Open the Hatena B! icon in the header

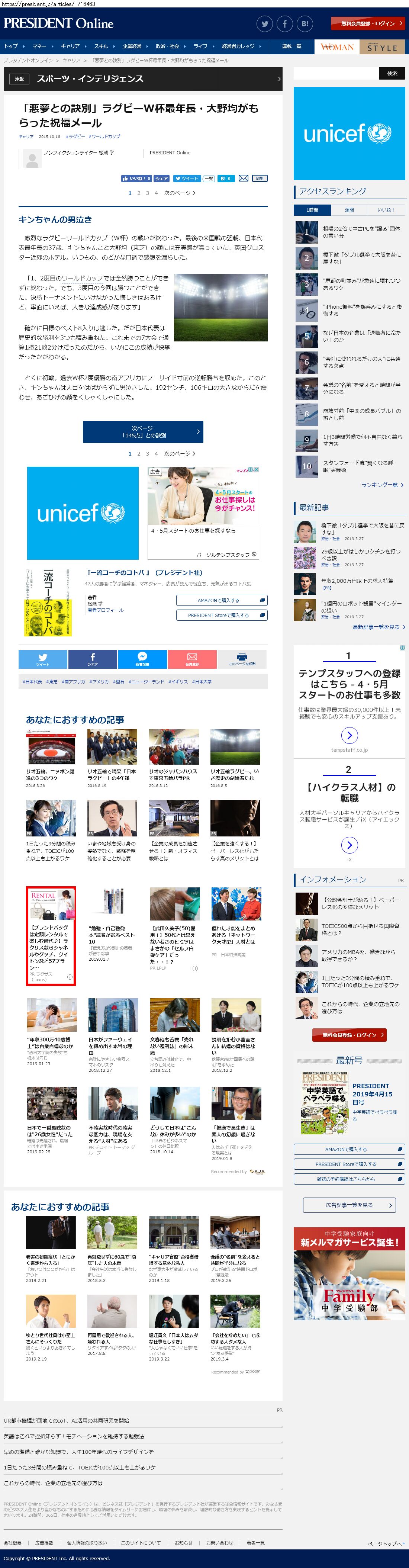[x=305, y=24]
